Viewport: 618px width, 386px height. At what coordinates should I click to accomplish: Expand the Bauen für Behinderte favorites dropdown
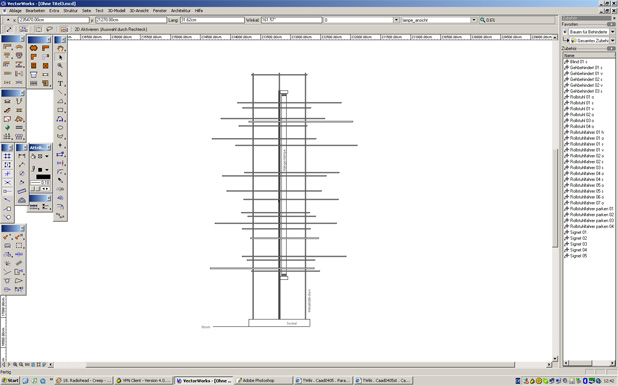[x=612, y=32]
